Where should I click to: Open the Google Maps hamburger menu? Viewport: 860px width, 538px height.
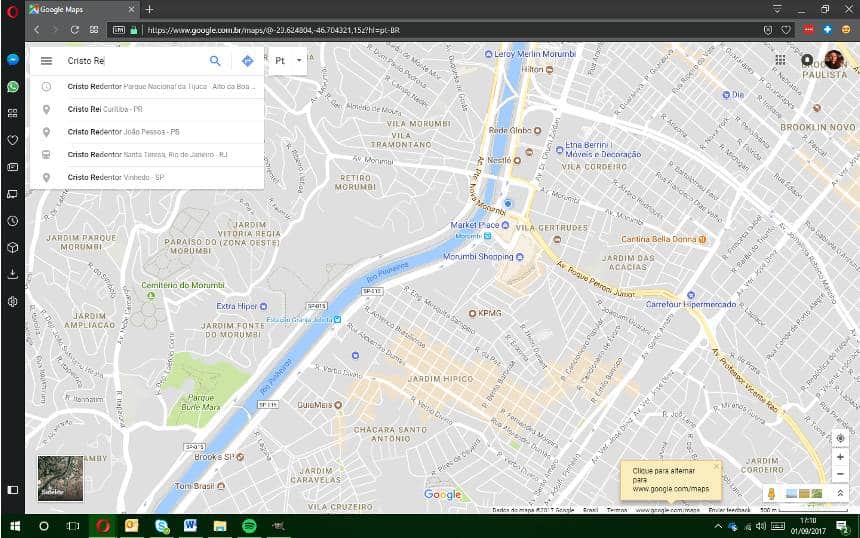tap(47, 61)
